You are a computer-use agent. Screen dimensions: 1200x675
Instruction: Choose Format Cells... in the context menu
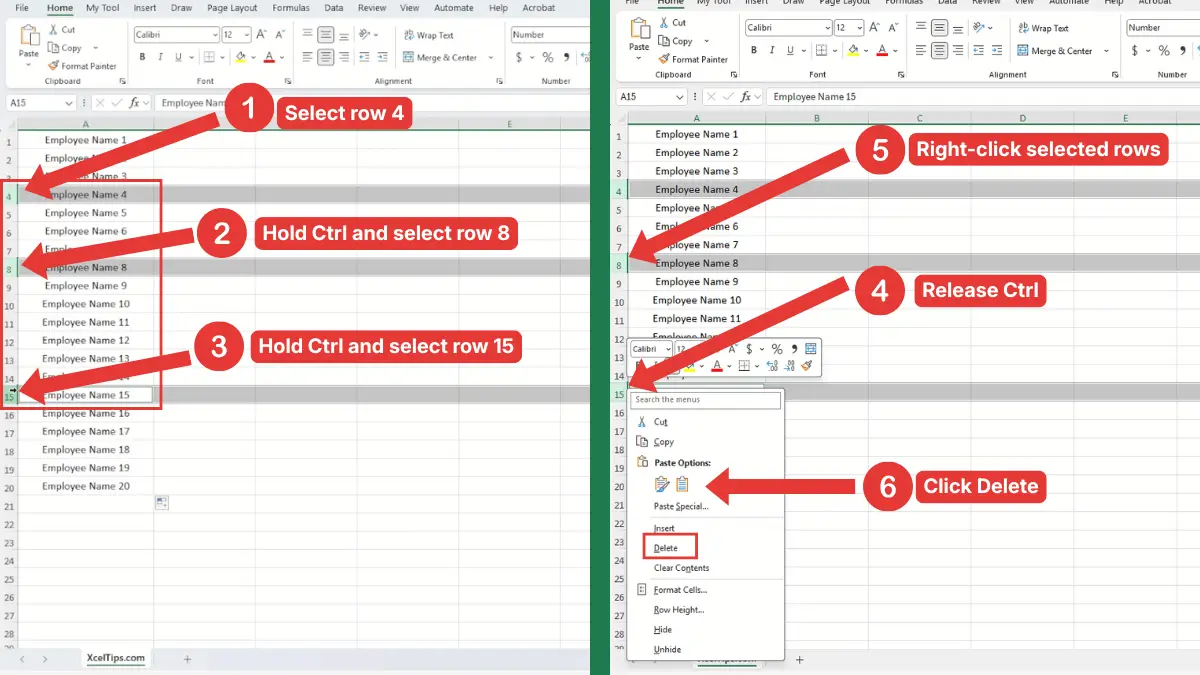click(680, 590)
